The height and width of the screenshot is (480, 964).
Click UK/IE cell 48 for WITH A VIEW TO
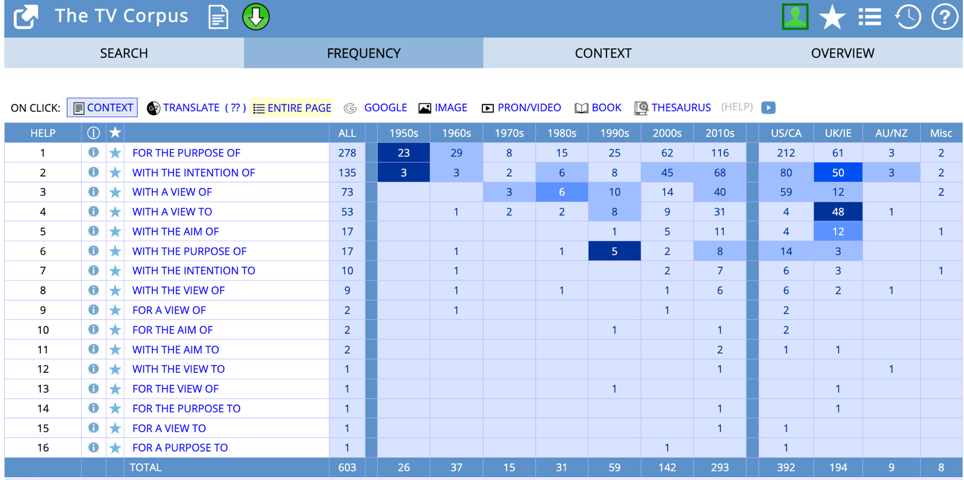pyautogui.click(x=838, y=212)
